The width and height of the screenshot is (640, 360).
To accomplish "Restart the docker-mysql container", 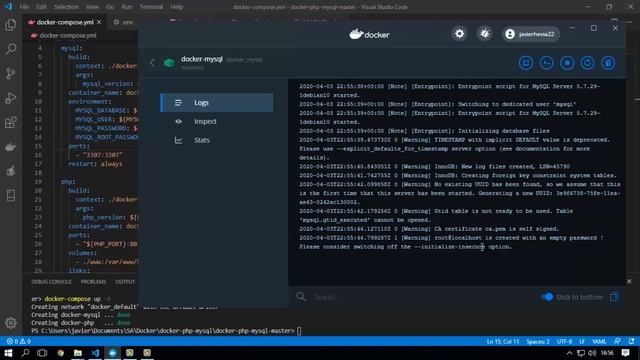I will (x=587, y=63).
